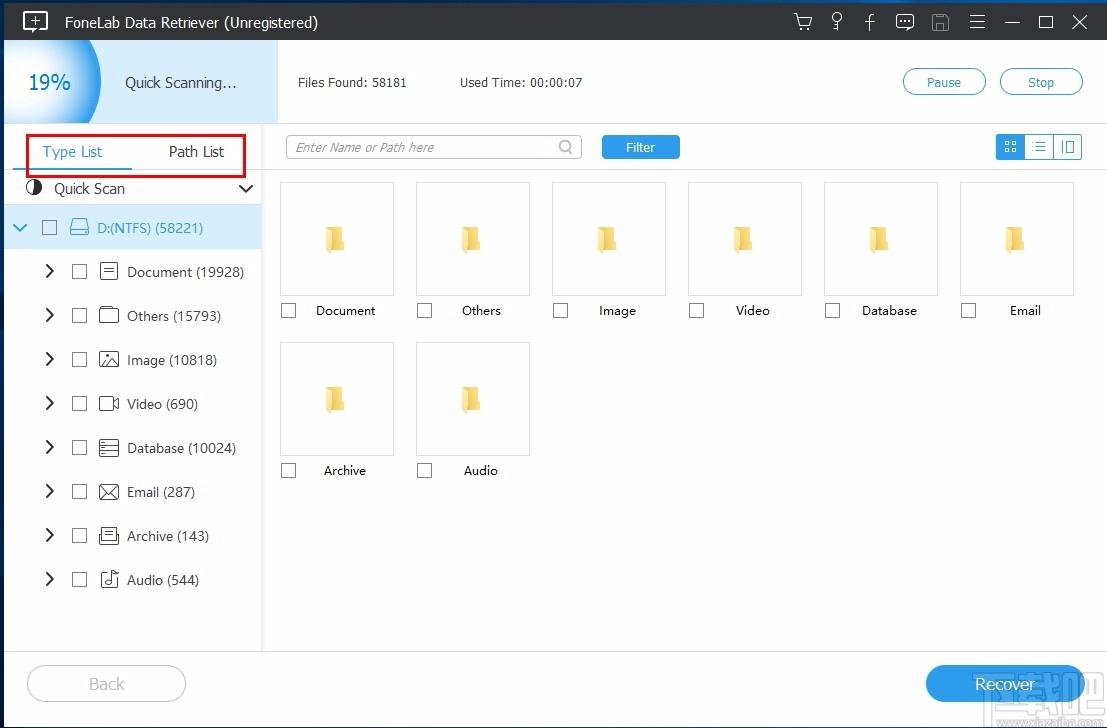The image size is (1107, 728).
Task: Click the Audio music note icon in the sidebar
Action: click(x=109, y=579)
